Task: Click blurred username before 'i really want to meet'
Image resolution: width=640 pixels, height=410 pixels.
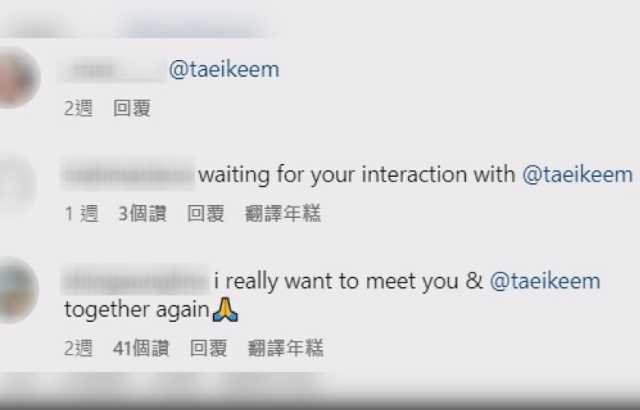Action: (136, 281)
